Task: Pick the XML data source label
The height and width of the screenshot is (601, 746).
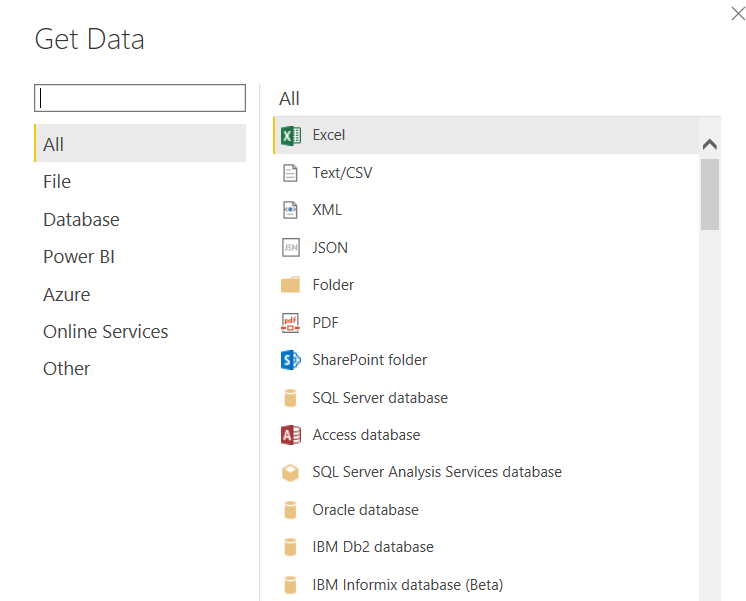Action: (327, 210)
